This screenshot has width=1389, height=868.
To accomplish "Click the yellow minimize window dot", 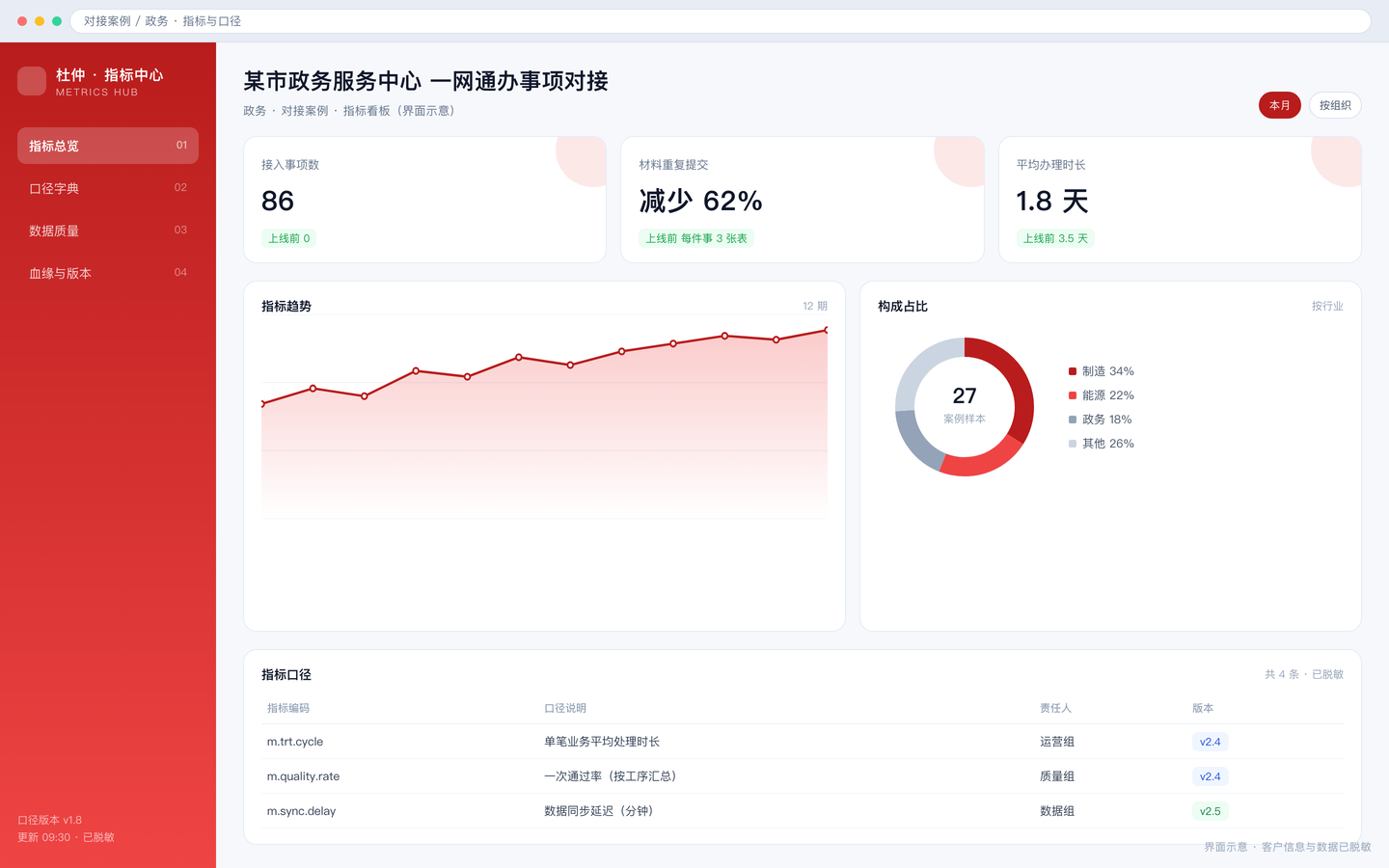I will [x=40, y=21].
